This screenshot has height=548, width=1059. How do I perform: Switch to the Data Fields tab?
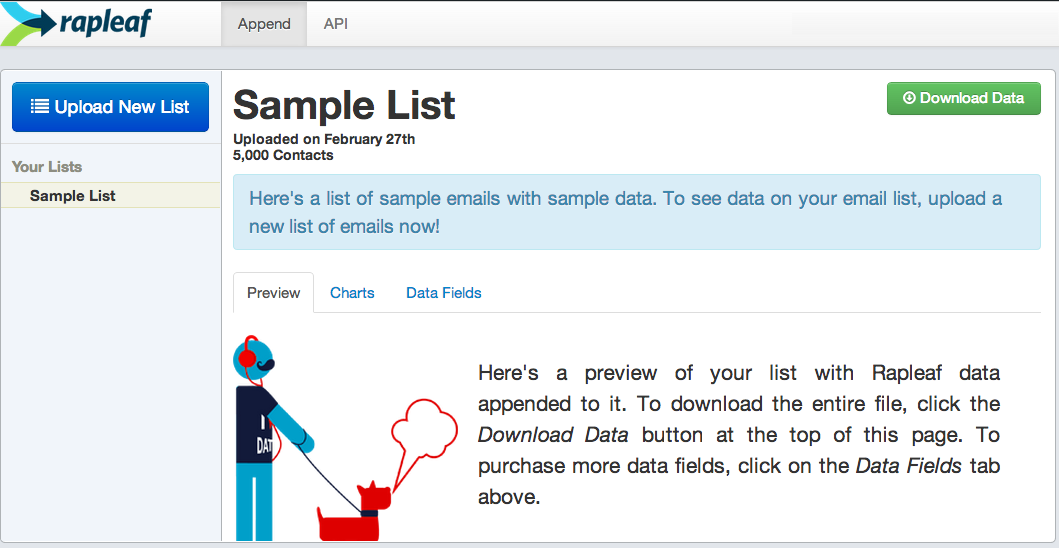[x=444, y=293]
